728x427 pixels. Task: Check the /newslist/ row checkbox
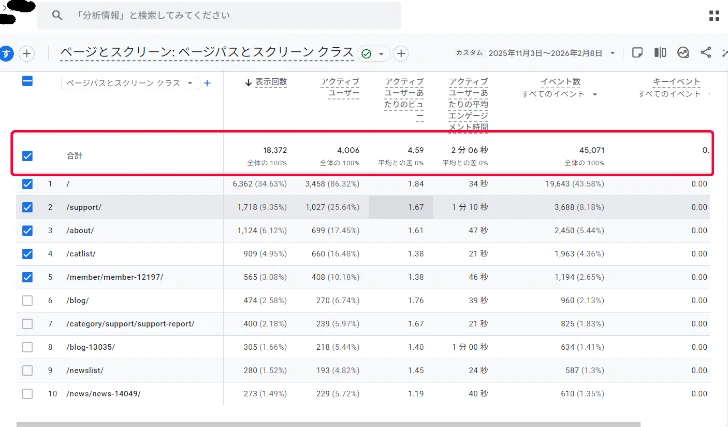pyautogui.click(x=27, y=370)
